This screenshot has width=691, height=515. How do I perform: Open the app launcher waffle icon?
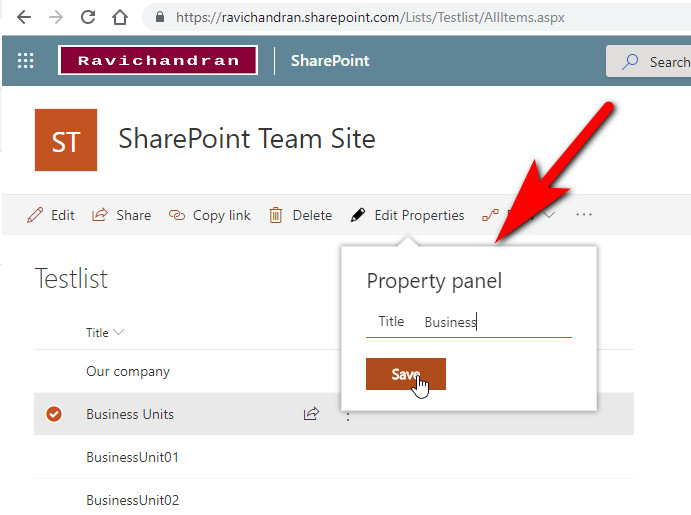(26, 61)
